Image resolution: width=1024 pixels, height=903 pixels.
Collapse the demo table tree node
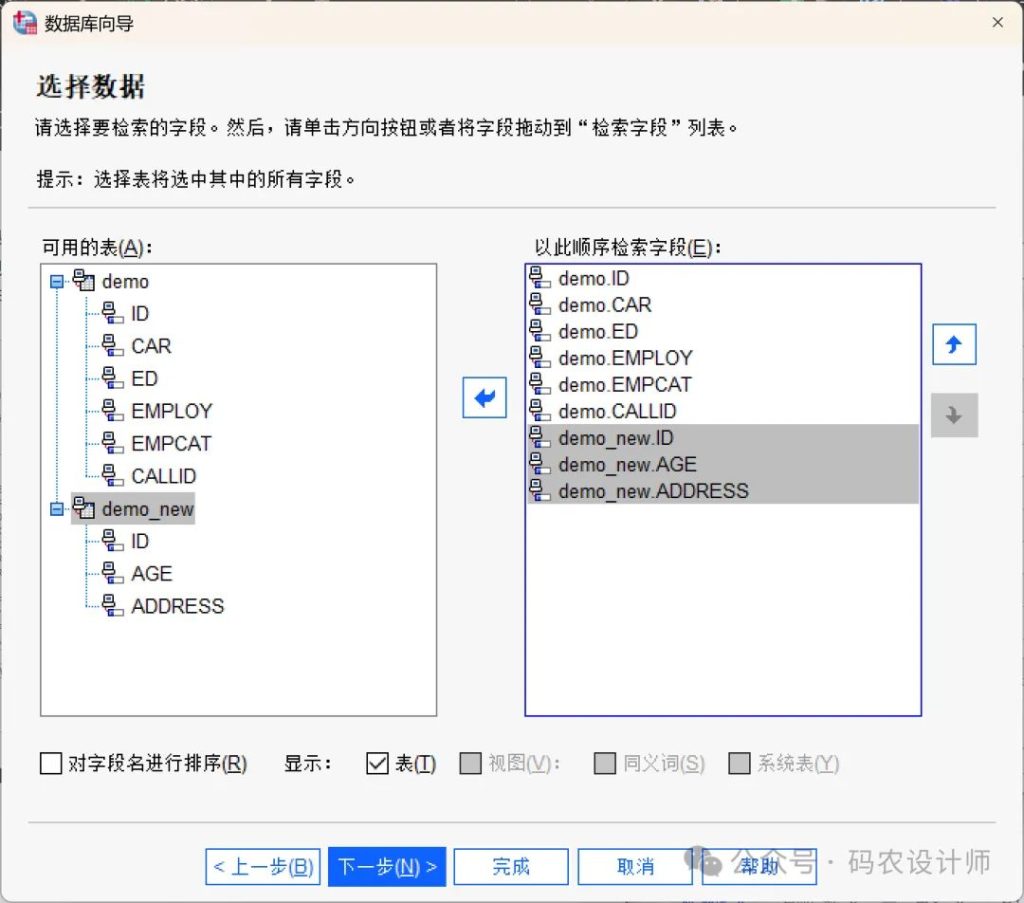[x=57, y=282]
